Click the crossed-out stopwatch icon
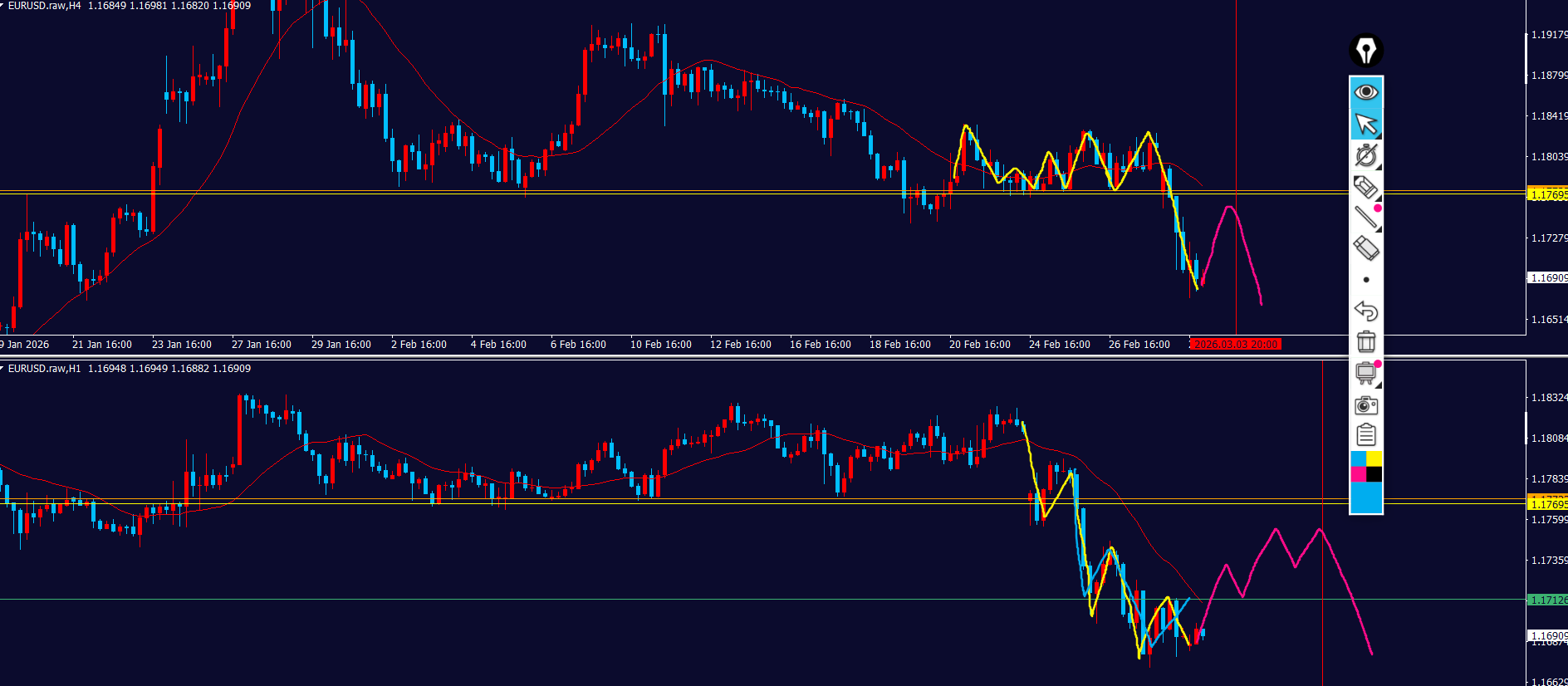Screen dimensions: 1568x686 [1366, 155]
